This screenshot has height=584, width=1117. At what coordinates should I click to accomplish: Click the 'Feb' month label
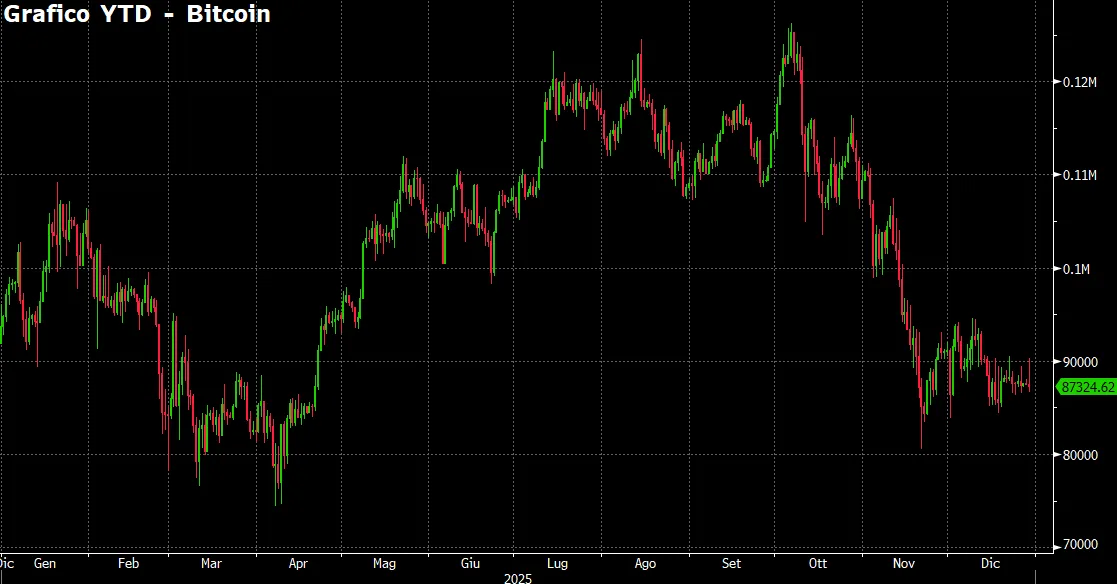point(128,563)
